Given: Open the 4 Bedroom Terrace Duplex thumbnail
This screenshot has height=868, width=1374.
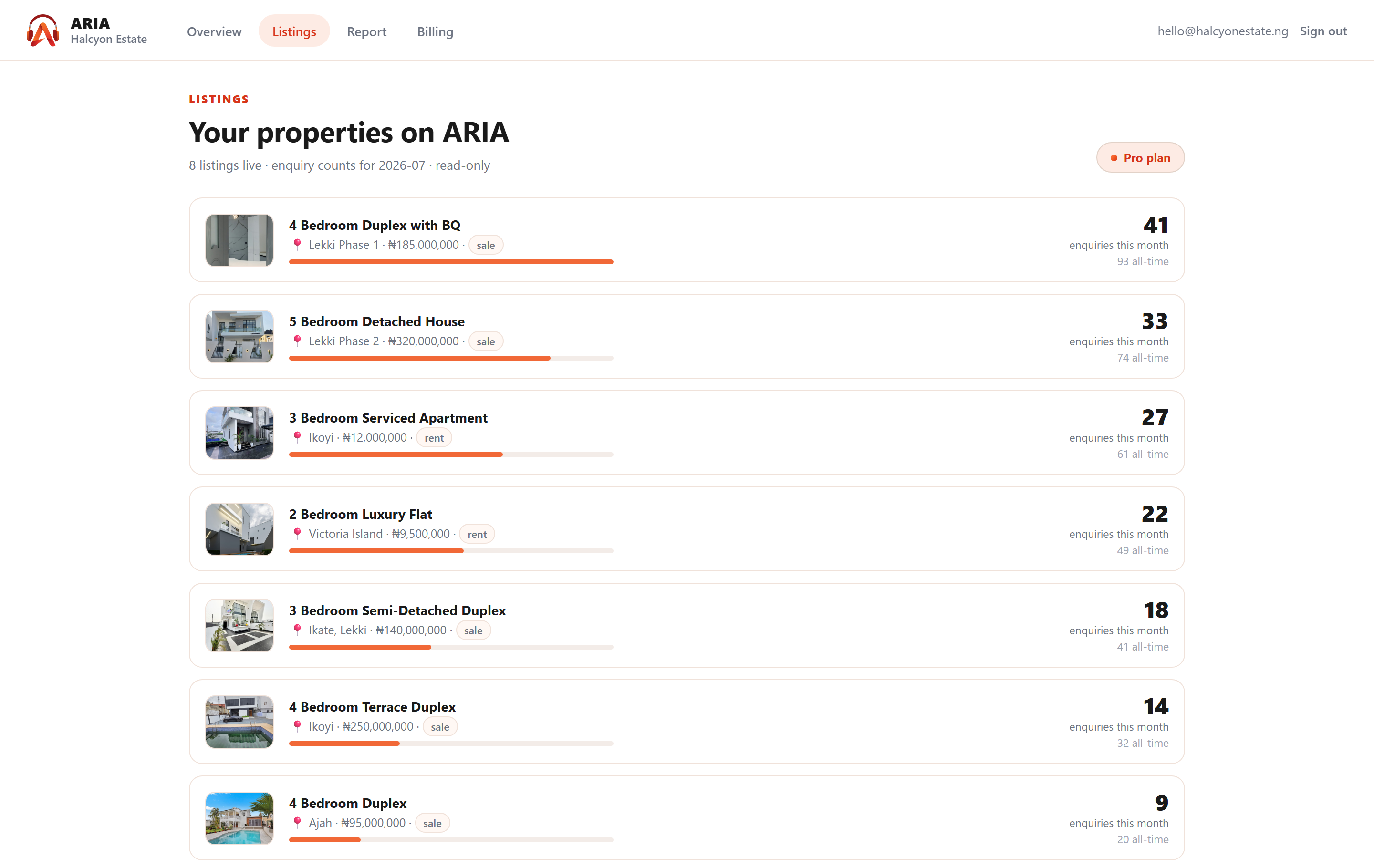Looking at the screenshot, I should pyautogui.click(x=239, y=722).
